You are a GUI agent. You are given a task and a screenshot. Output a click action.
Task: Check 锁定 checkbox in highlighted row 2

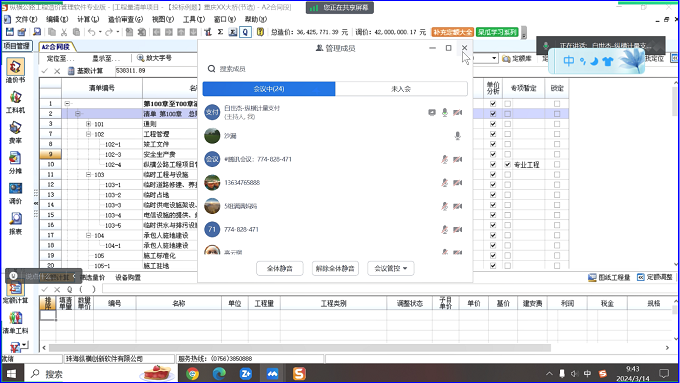pos(557,114)
